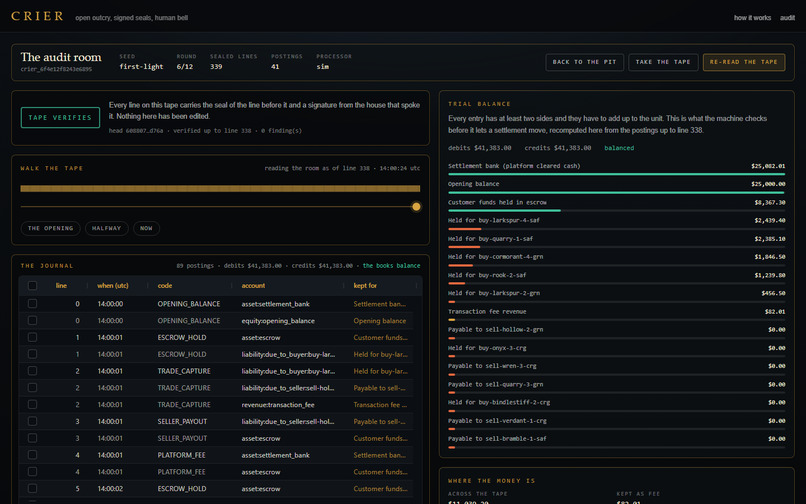This screenshot has width=806, height=504.
Task: Toggle the journal select-all header checkbox
Action: [x=32, y=285]
